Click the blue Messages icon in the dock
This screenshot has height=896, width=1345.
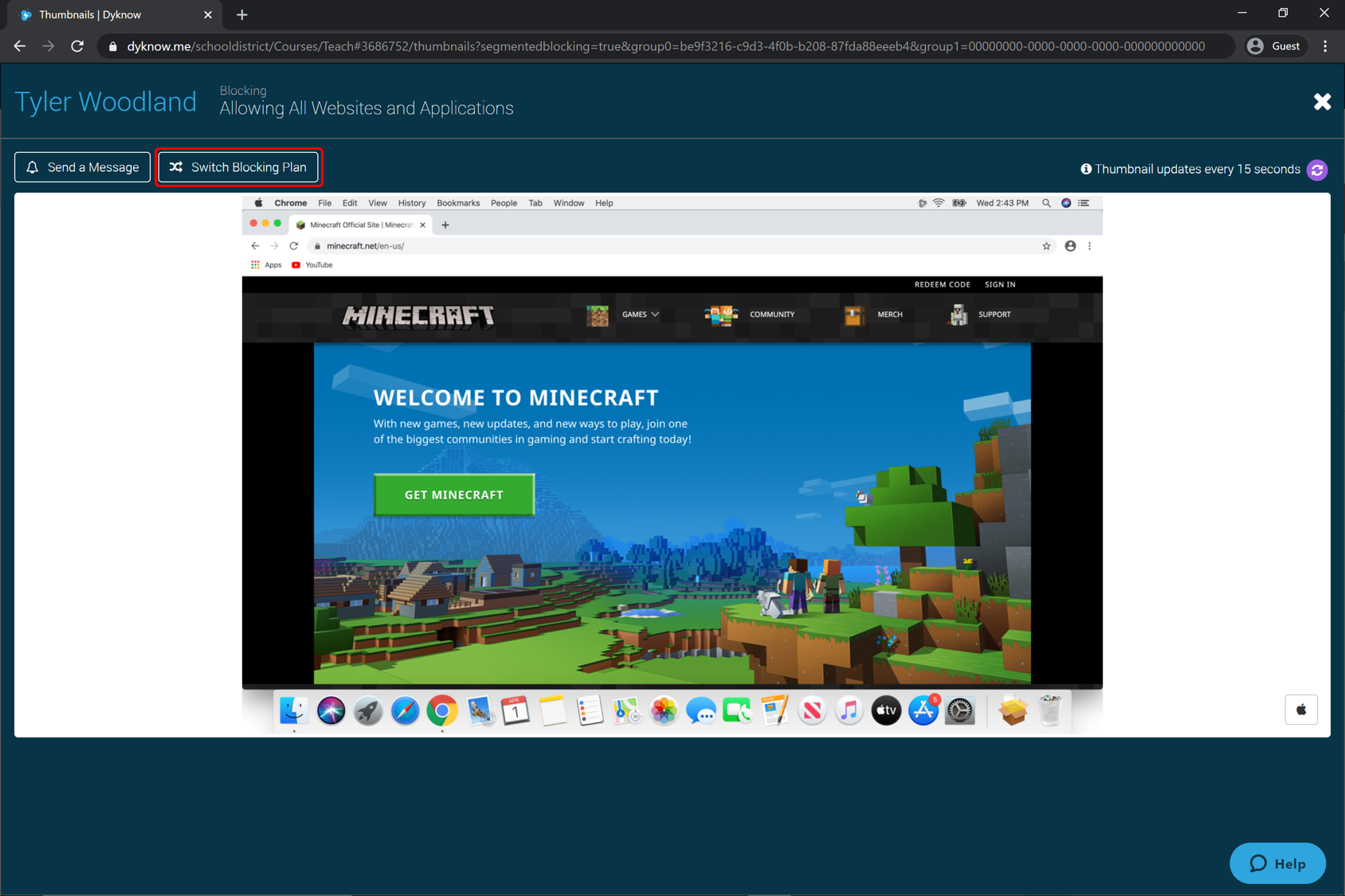pyautogui.click(x=700, y=710)
